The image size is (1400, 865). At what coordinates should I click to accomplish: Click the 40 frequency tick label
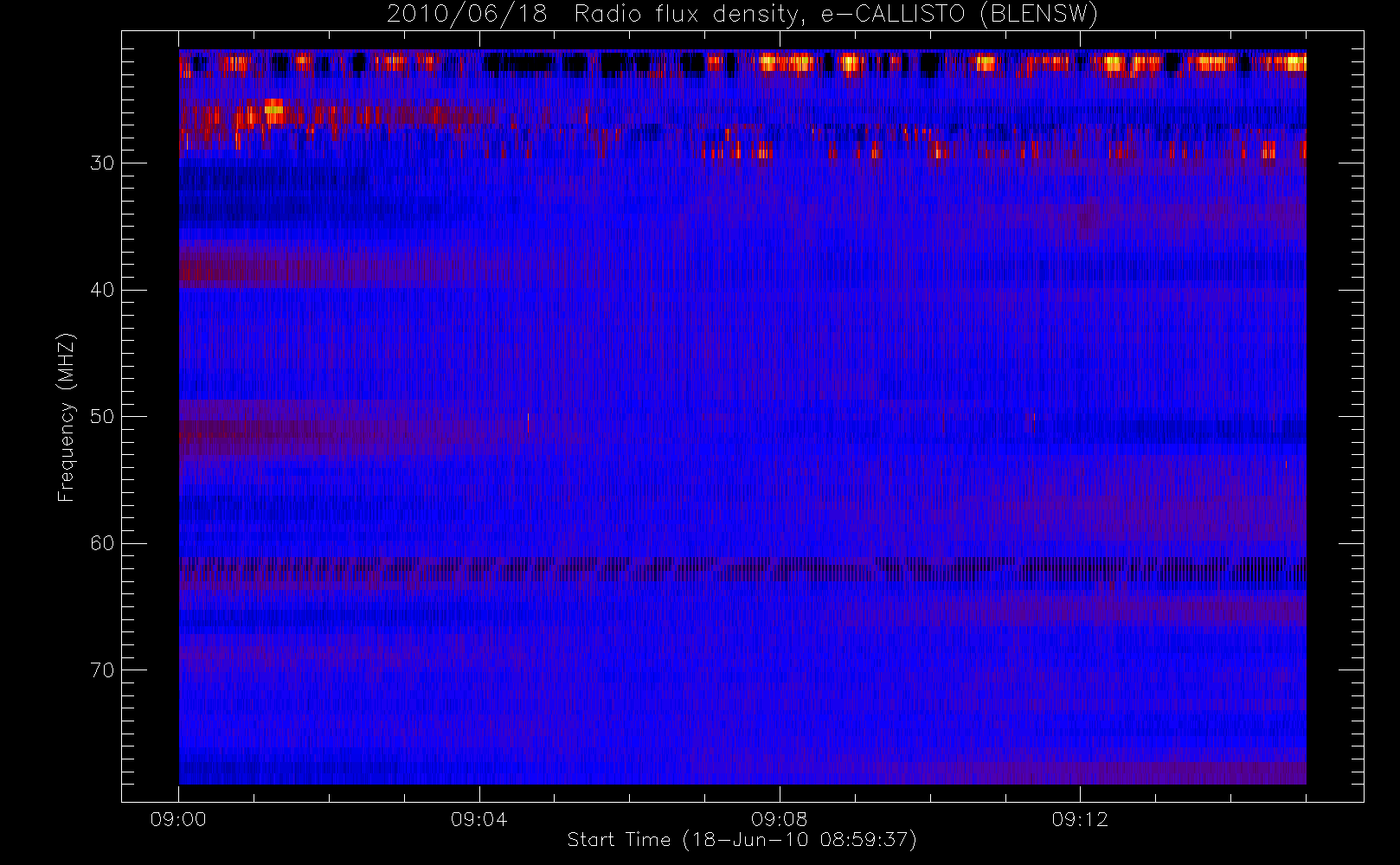click(x=102, y=290)
